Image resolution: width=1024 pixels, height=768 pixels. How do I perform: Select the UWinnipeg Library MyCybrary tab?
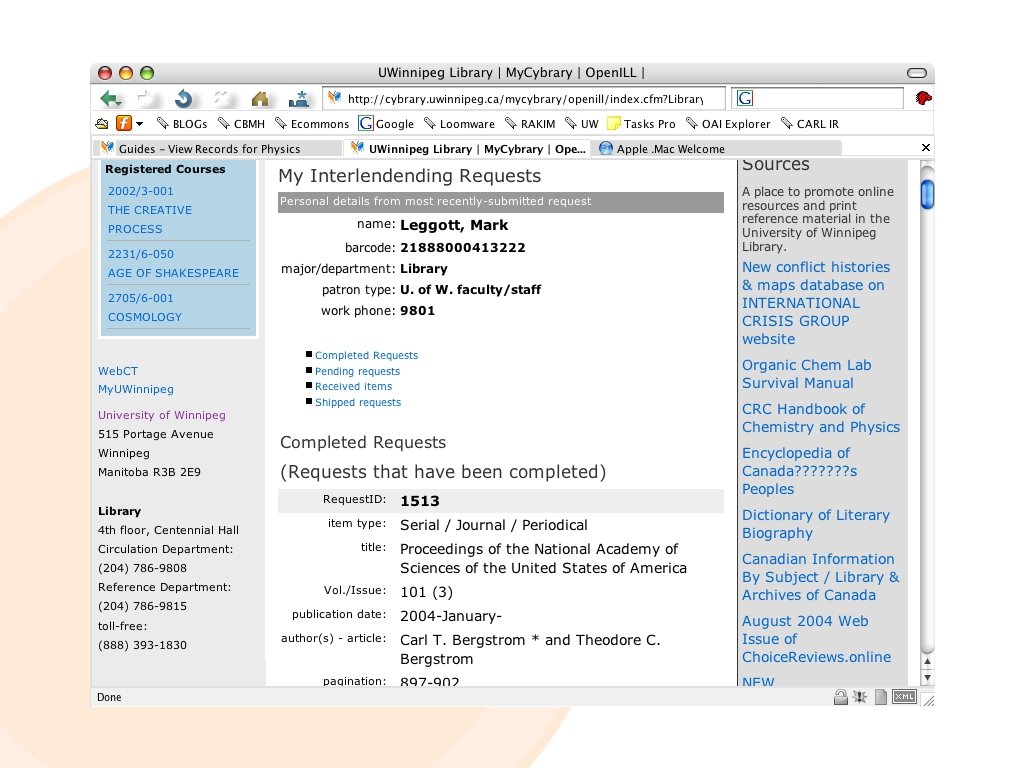pyautogui.click(x=468, y=148)
